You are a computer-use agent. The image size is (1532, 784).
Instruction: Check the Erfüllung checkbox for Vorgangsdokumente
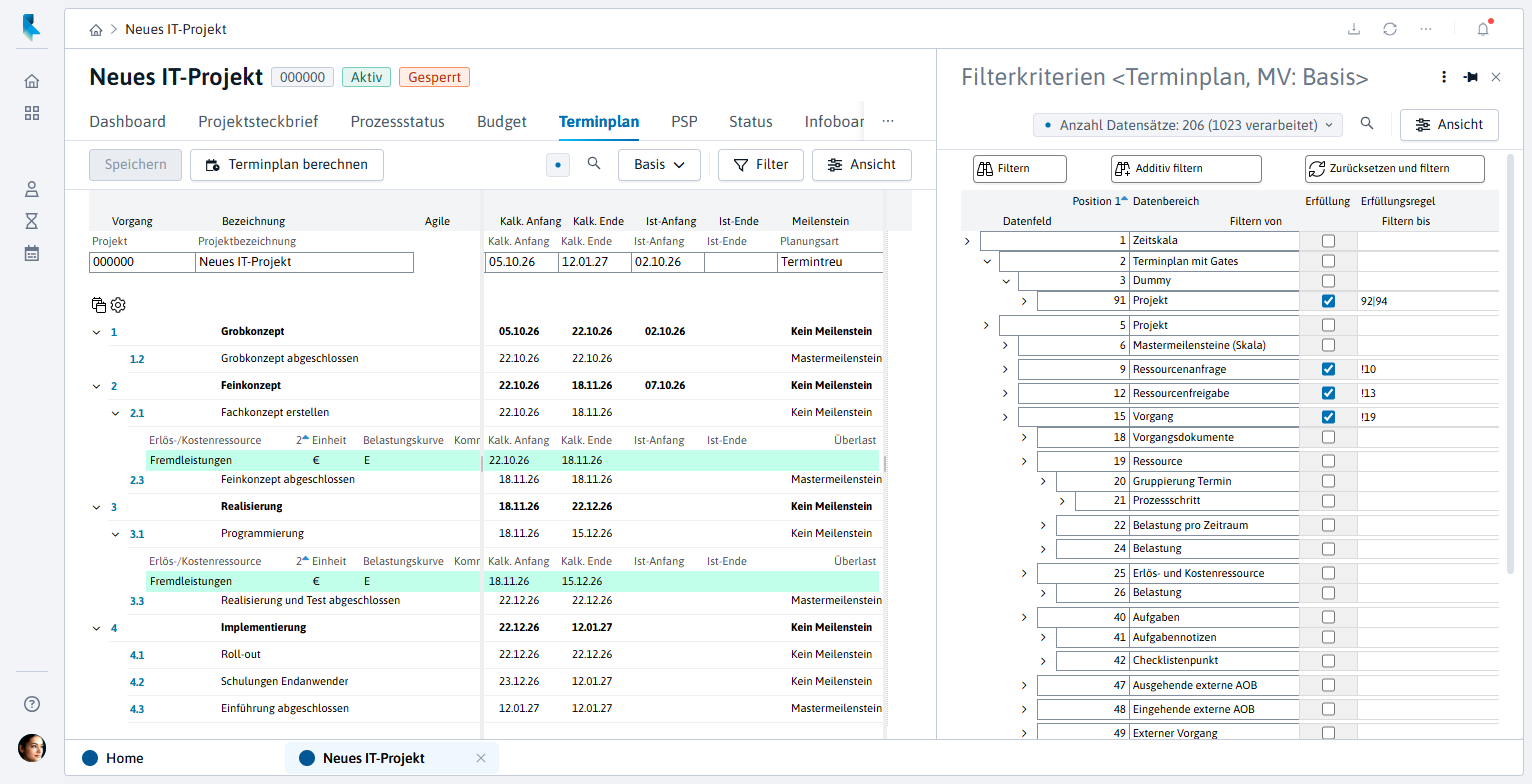click(1328, 437)
